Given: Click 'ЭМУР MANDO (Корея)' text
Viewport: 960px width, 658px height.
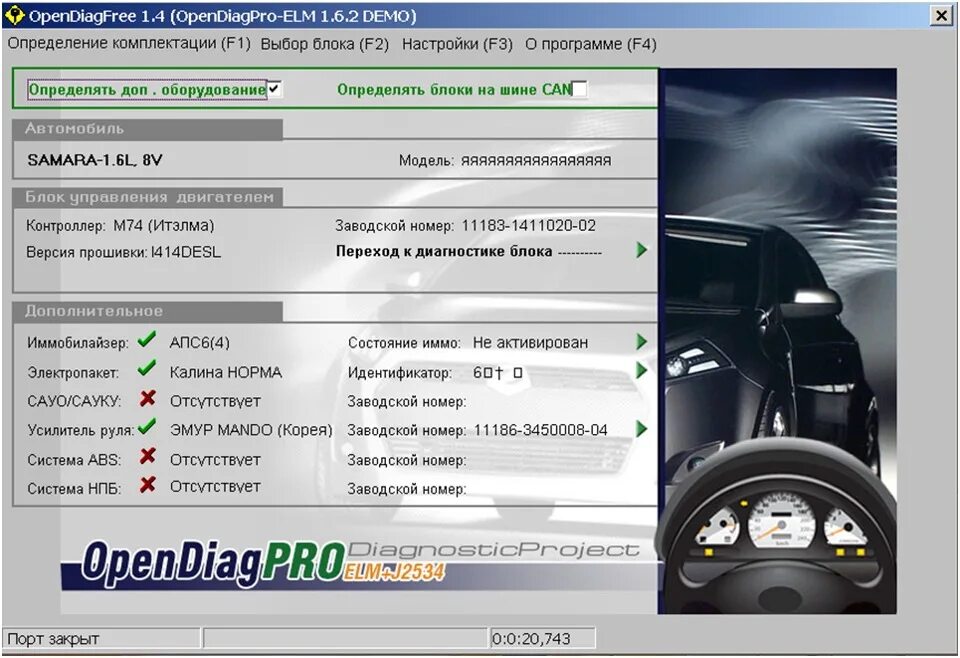Looking at the screenshot, I should [x=251, y=430].
